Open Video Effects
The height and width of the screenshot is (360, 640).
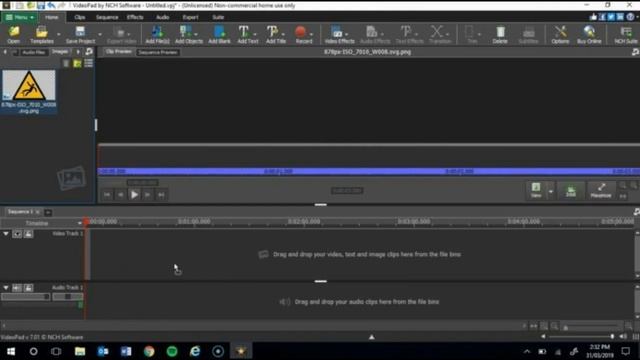tap(339, 34)
